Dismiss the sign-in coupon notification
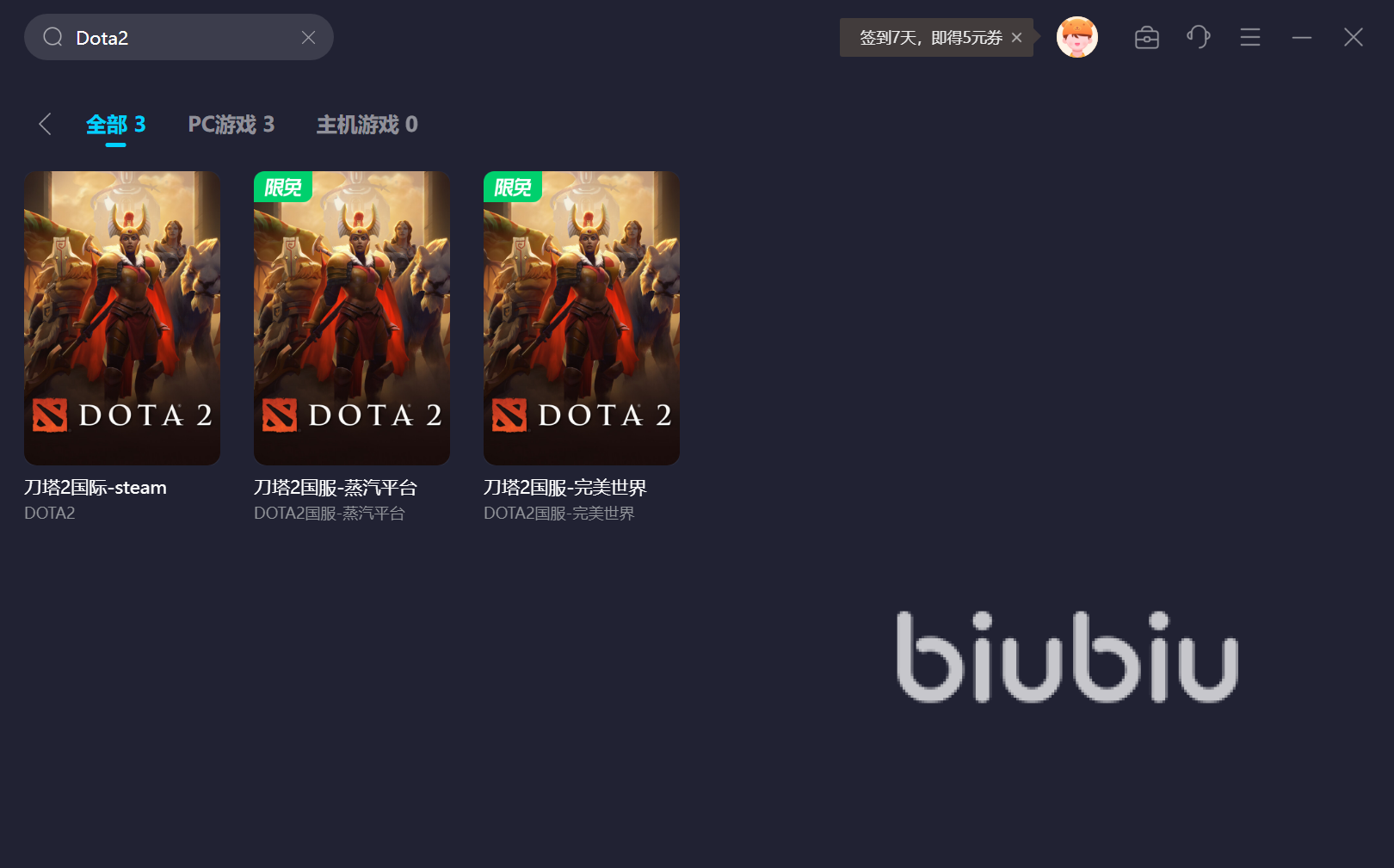This screenshot has width=1394, height=868. click(1016, 38)
